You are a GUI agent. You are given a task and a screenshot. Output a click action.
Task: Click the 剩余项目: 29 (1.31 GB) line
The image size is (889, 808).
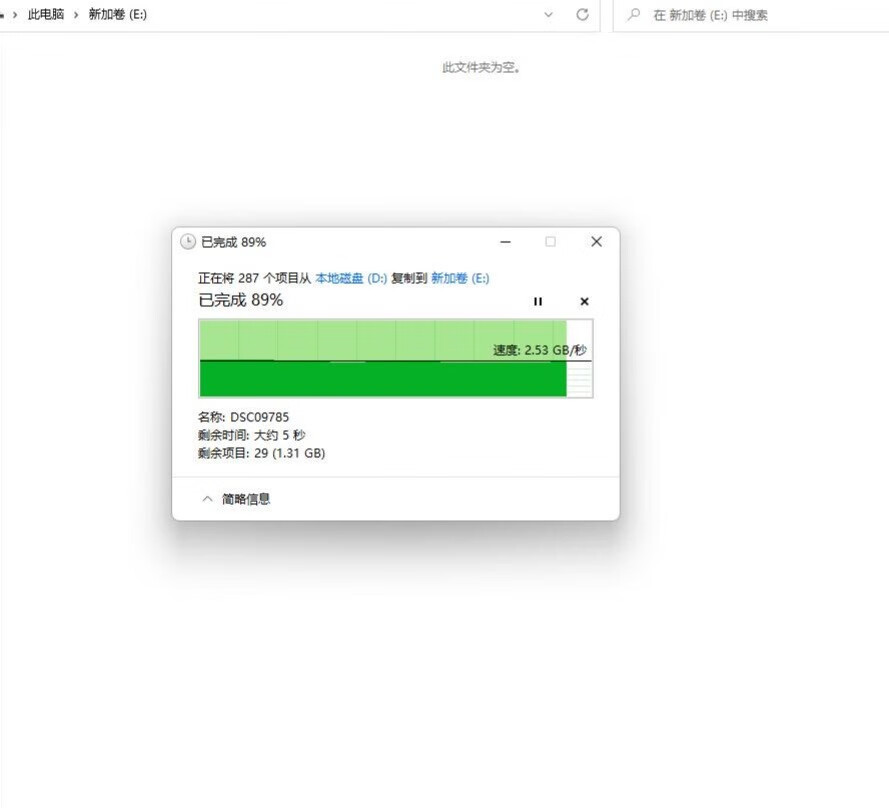coord(261,454)
